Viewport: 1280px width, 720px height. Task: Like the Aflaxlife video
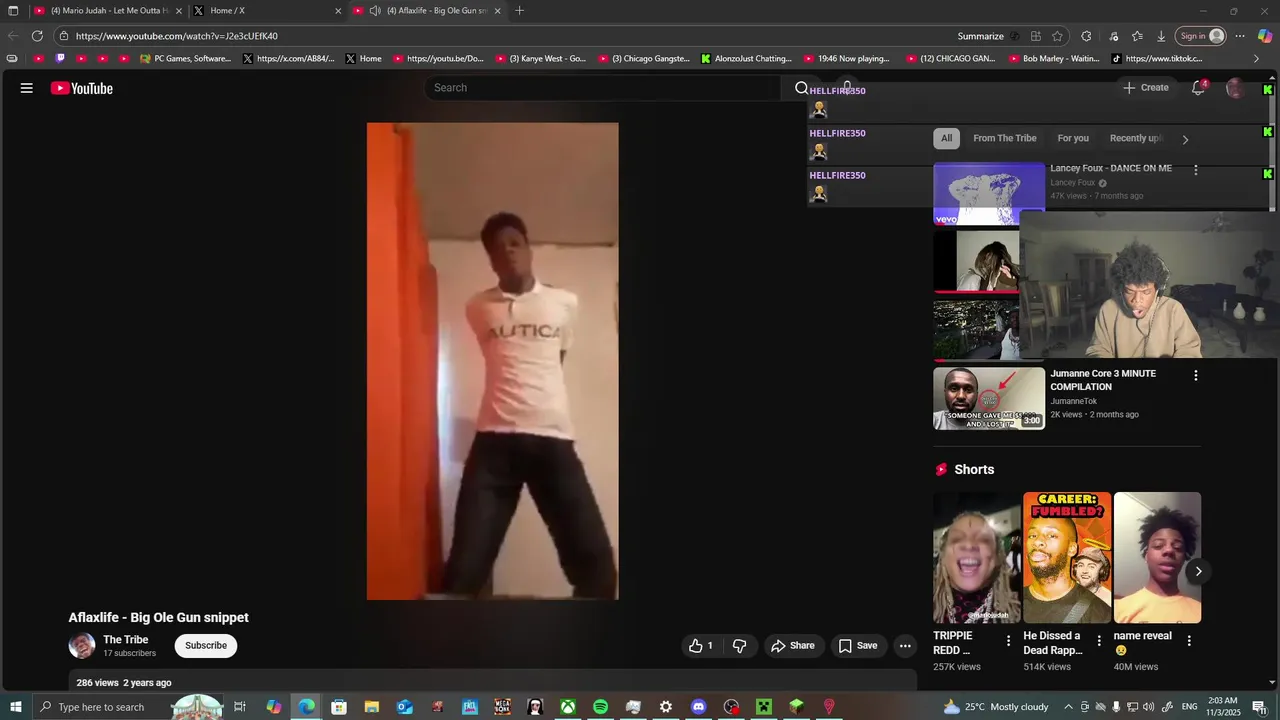click(x=700, y=646)
